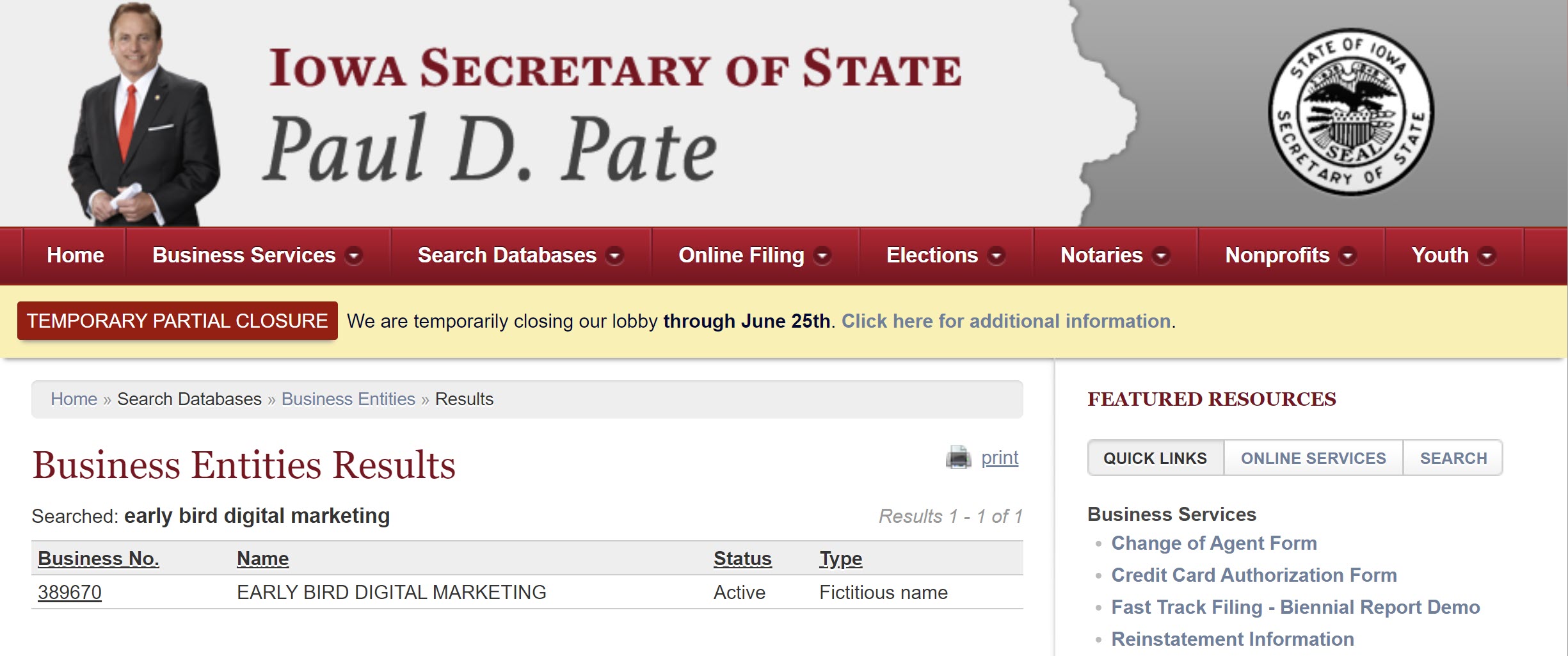1568x656 pixels.
Task: Click the Temporary Partial Closure button
Action: [177, 321]
